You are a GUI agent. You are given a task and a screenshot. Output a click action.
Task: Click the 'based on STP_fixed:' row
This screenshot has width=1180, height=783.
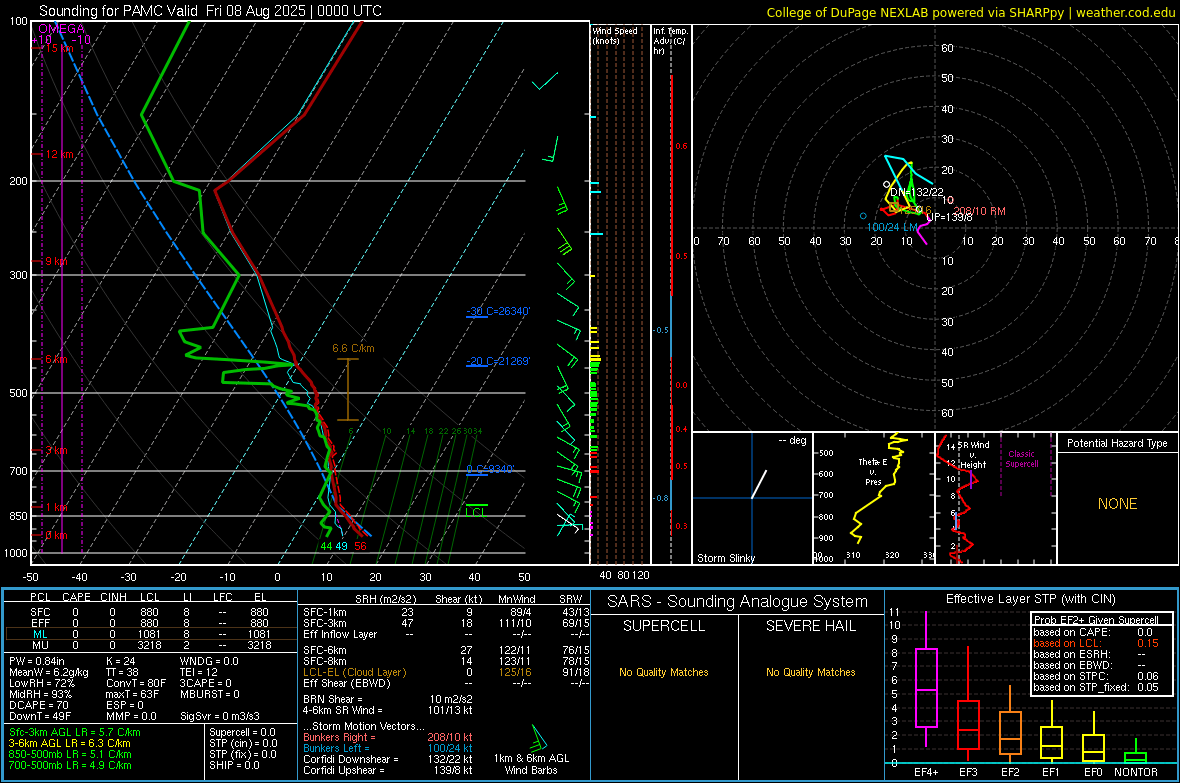click(1096, 687)
